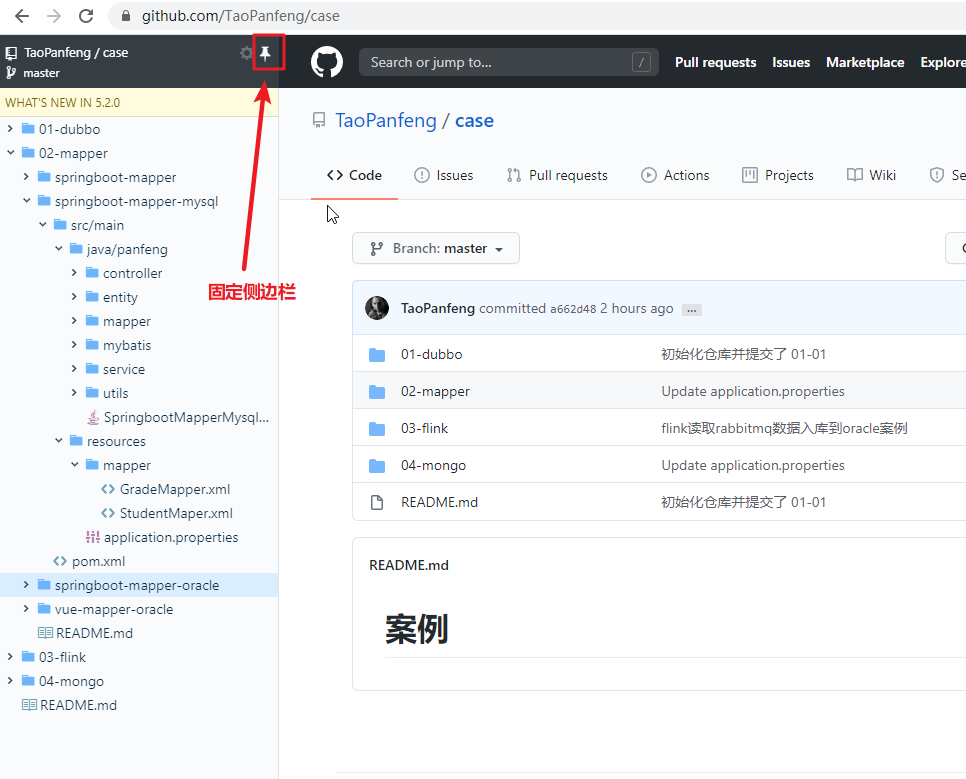Screen dimensions: 966x779
Task: Click the README.md file icon in file list
Action: pyautogui.click(x=377, y=503)
